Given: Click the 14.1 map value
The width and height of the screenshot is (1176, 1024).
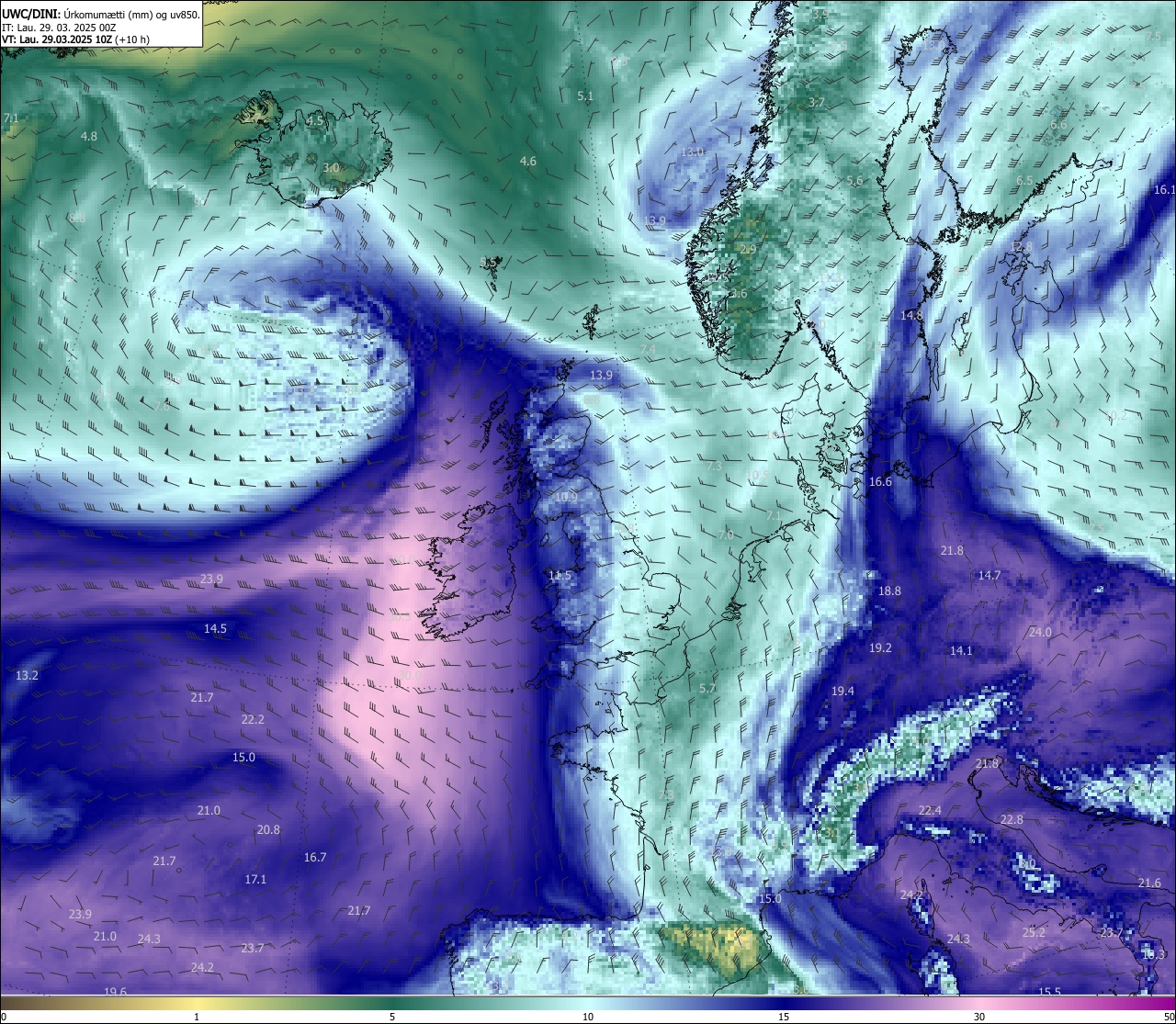Looking at the screenshot, I should click(x=961, y=650).
